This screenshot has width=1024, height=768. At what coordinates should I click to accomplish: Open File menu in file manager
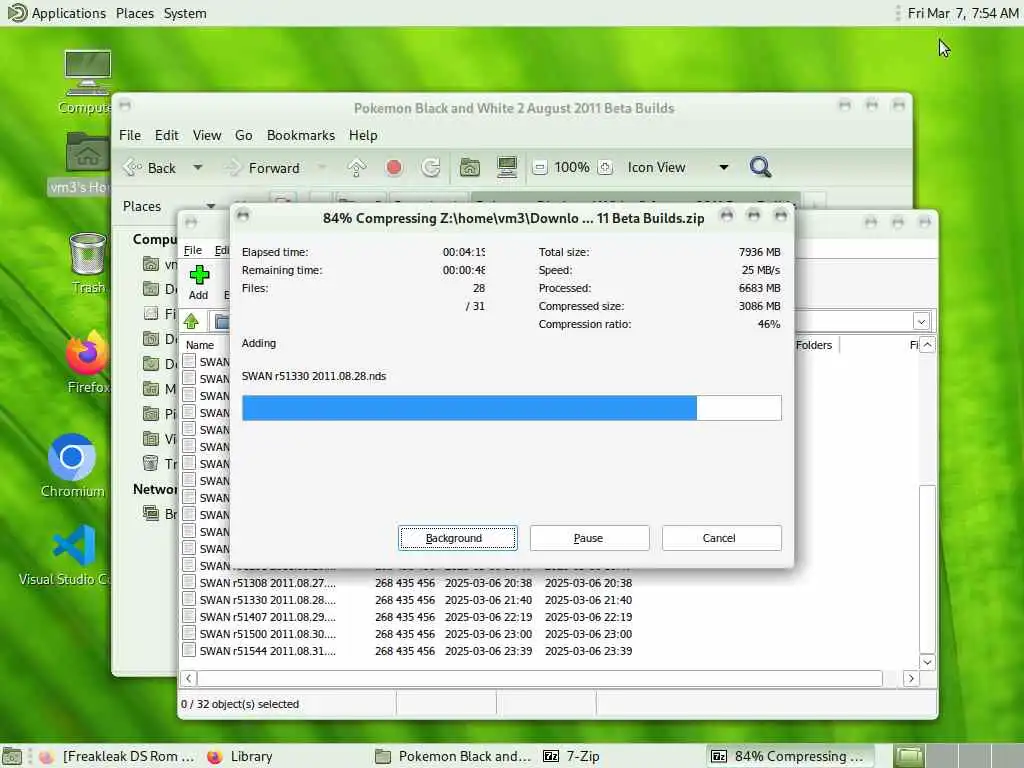pyautogui.click(x=130, y=135)
